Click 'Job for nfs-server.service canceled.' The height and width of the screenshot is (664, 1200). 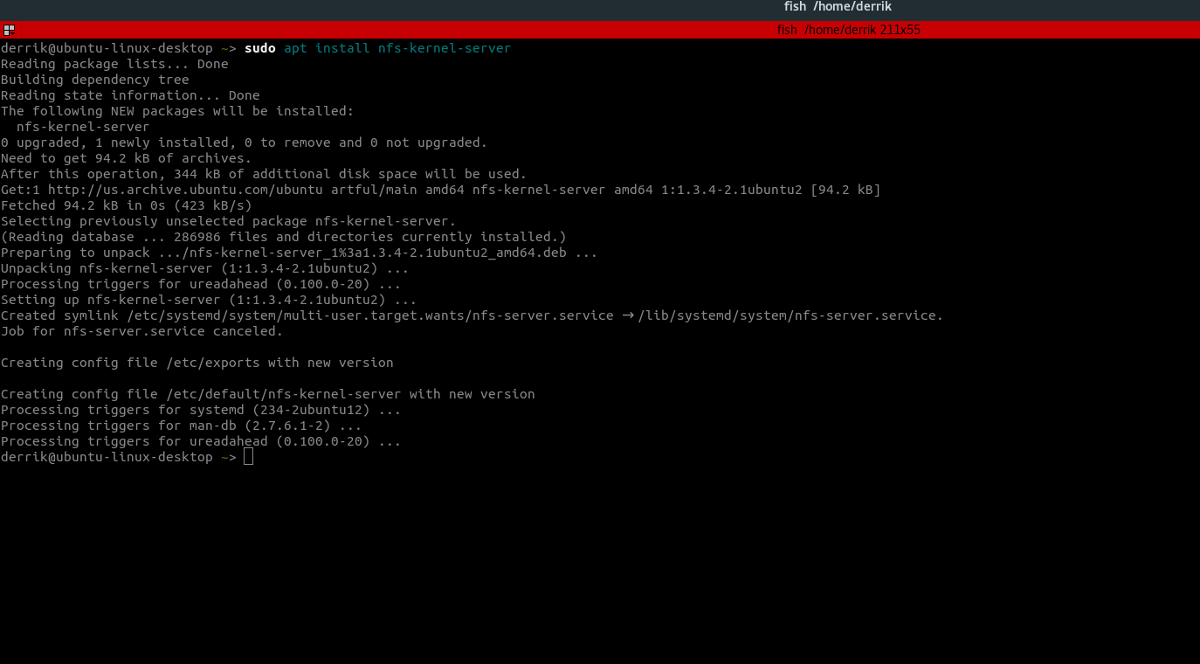(x=143, y=331)
